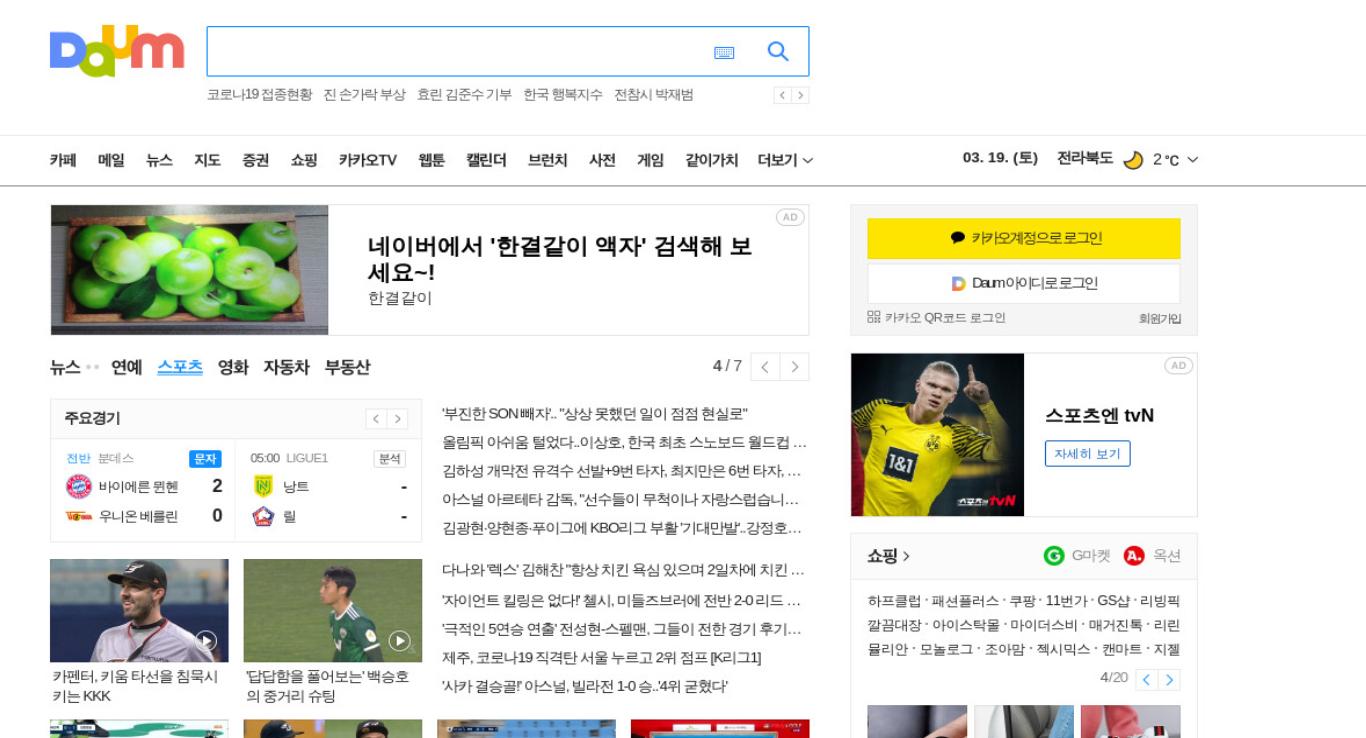Open headline '제주, 코로나19 직격탄 서울 누르고'
The image size is (1366, 738).
click(x=601, y=658)
